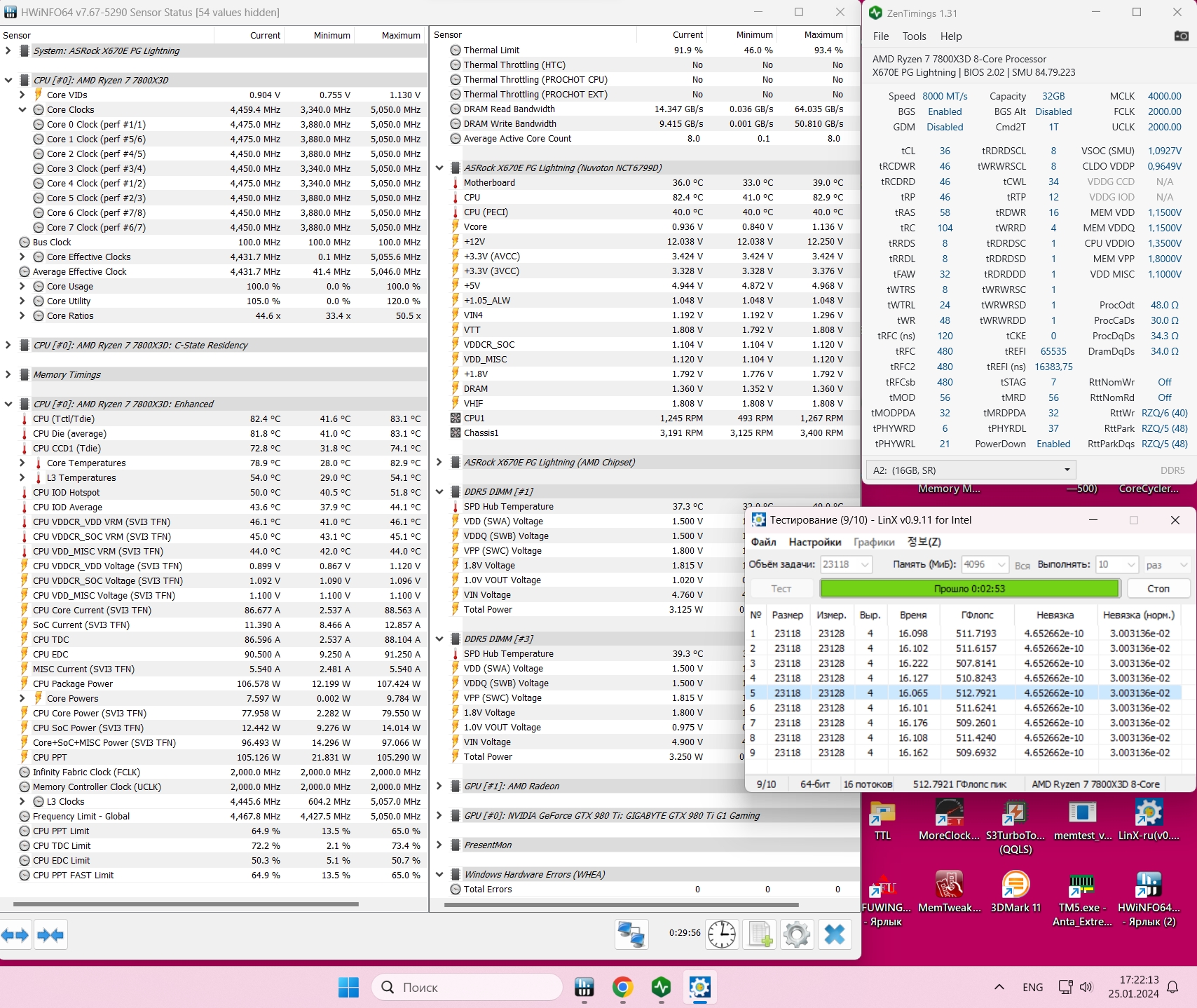Image resolution: width=1197 pixels, height=1008 pixels.
Task: Collapse the Core Clocks tree node
Action: tap(22, 109)
